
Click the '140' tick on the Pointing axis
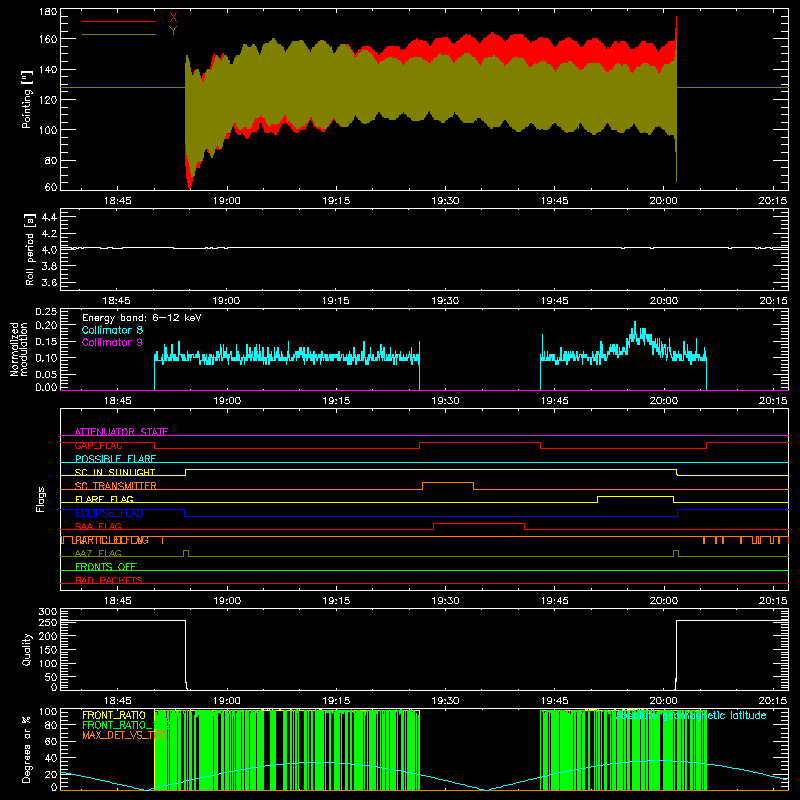click(48, 69)
